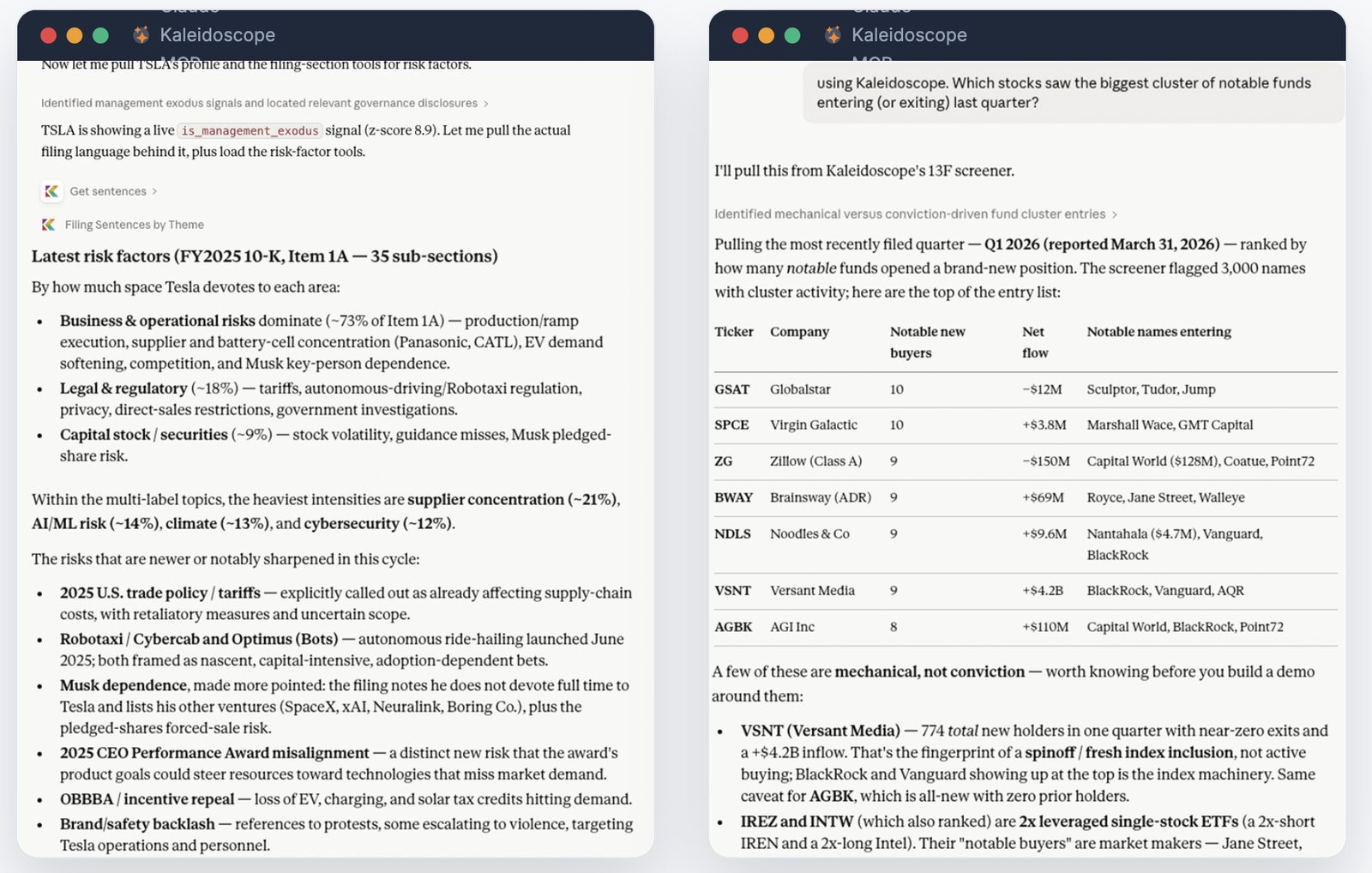Click the 'Notable names entering' column header
This screenshot has width=1372, height=873.
pos(1158,332)
